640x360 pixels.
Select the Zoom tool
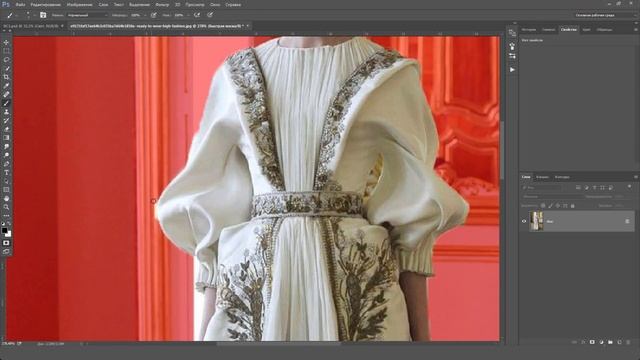[x=6, y=207]
